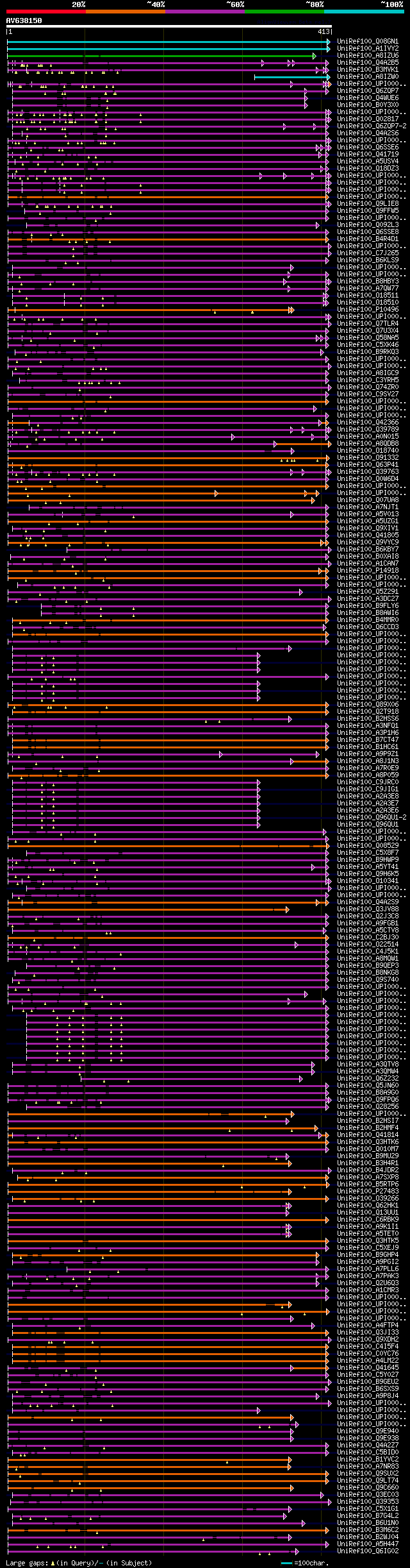Select the UniRef100_B4R4D1 label

pyautogui.click(x=368, y=239)
